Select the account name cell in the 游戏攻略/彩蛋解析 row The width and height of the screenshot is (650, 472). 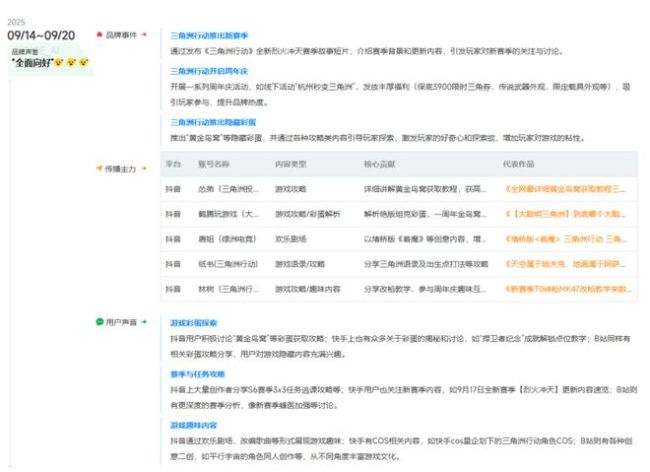click(x=228, y=214)
